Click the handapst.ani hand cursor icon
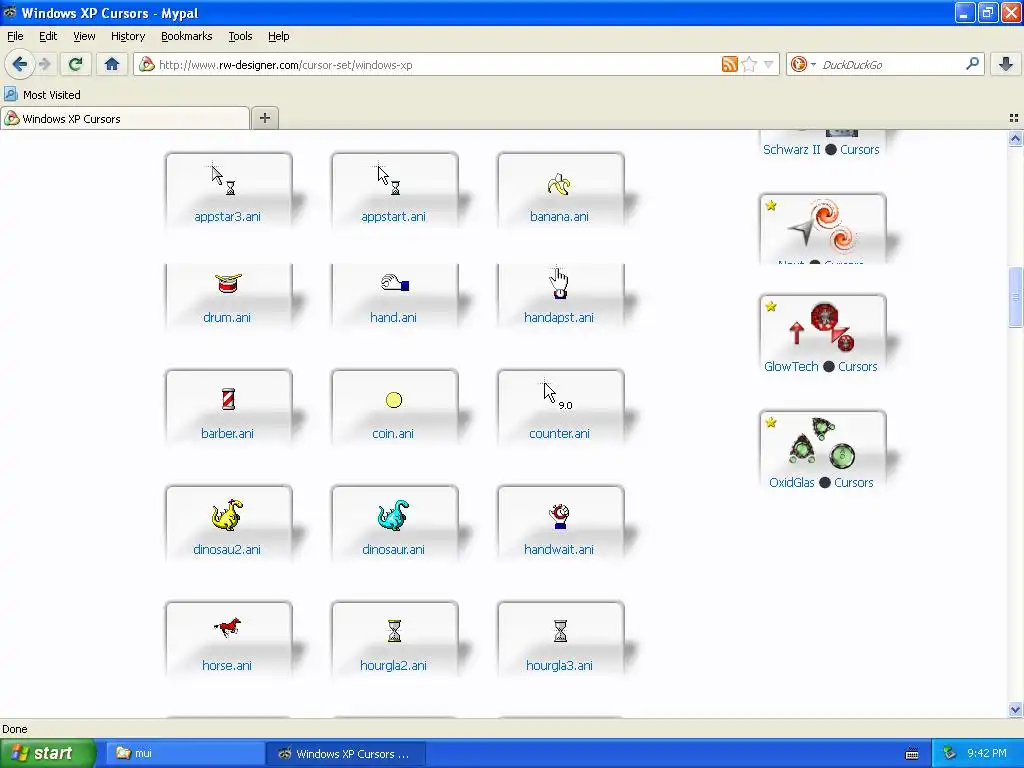The width and height of the screenshot is (1024, 768). coord(559,283)
